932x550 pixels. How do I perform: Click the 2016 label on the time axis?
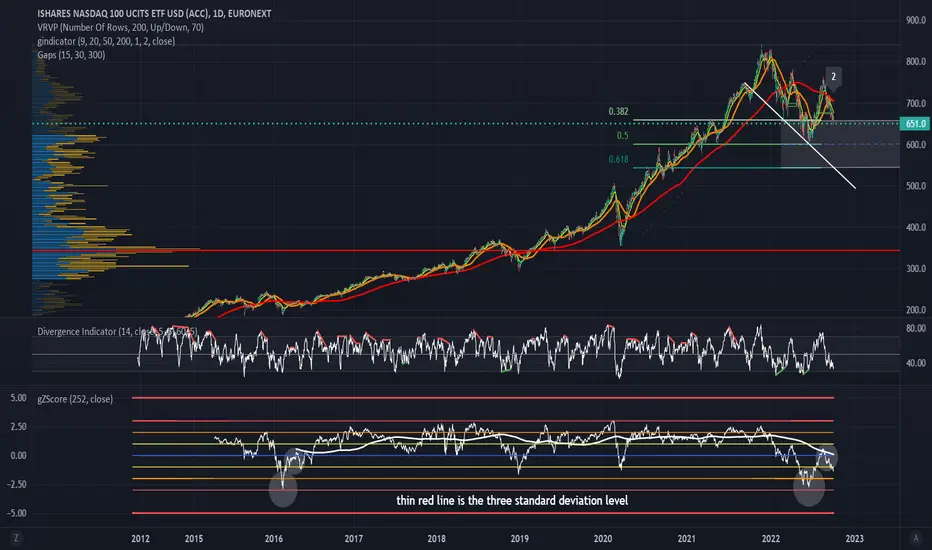pyautogui.click(x=273, y=539)
